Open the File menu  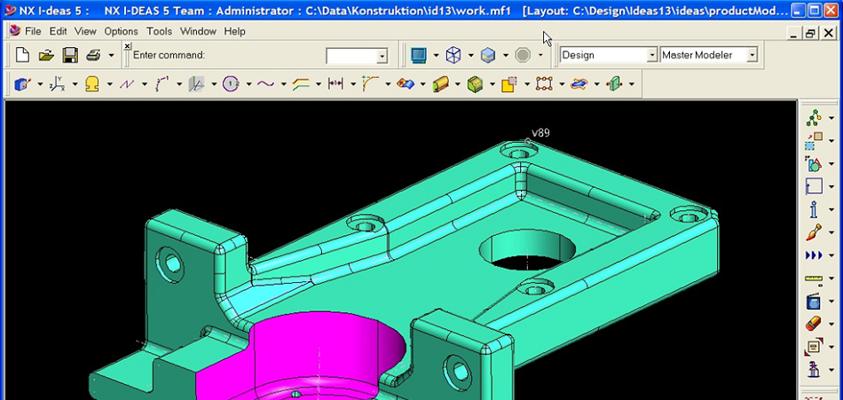tap(33, 31)
